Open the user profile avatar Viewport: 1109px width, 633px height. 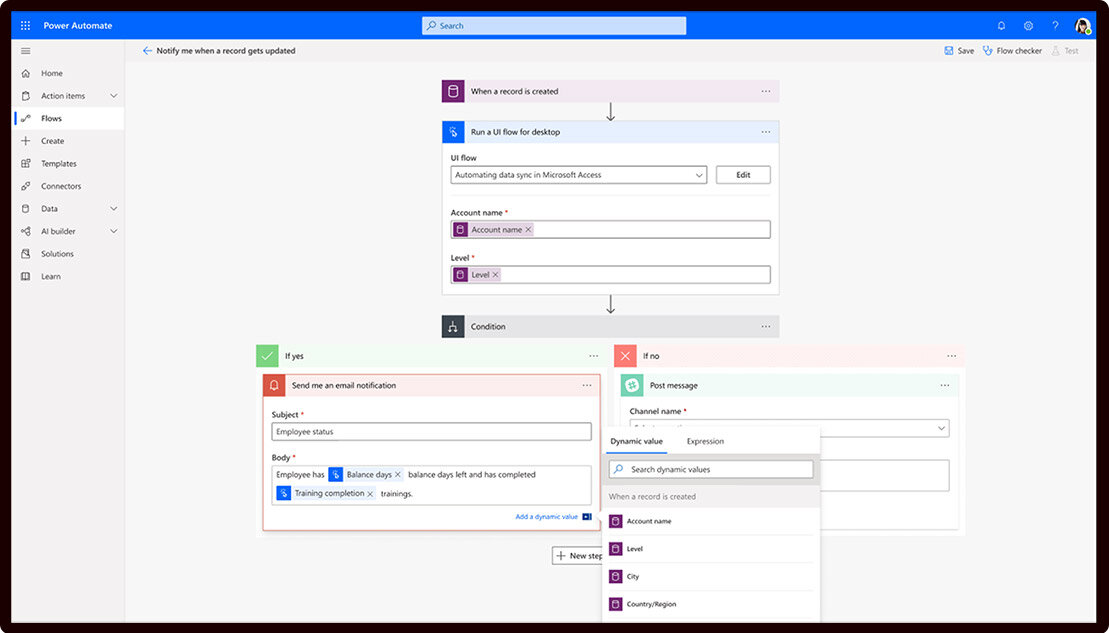pyautogui.click(x=1083, y=26)
